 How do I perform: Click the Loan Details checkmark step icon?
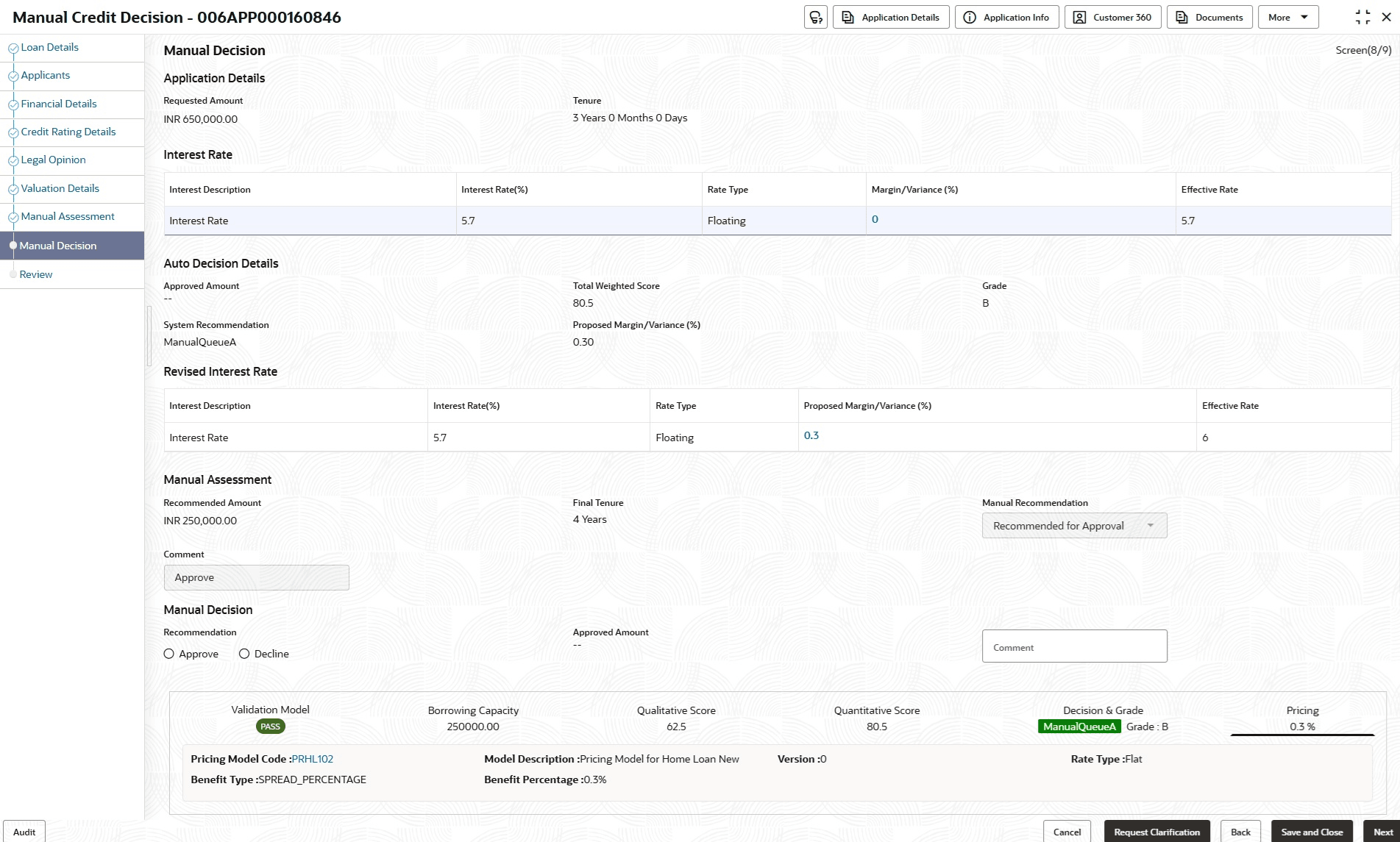tap(13, 49)
